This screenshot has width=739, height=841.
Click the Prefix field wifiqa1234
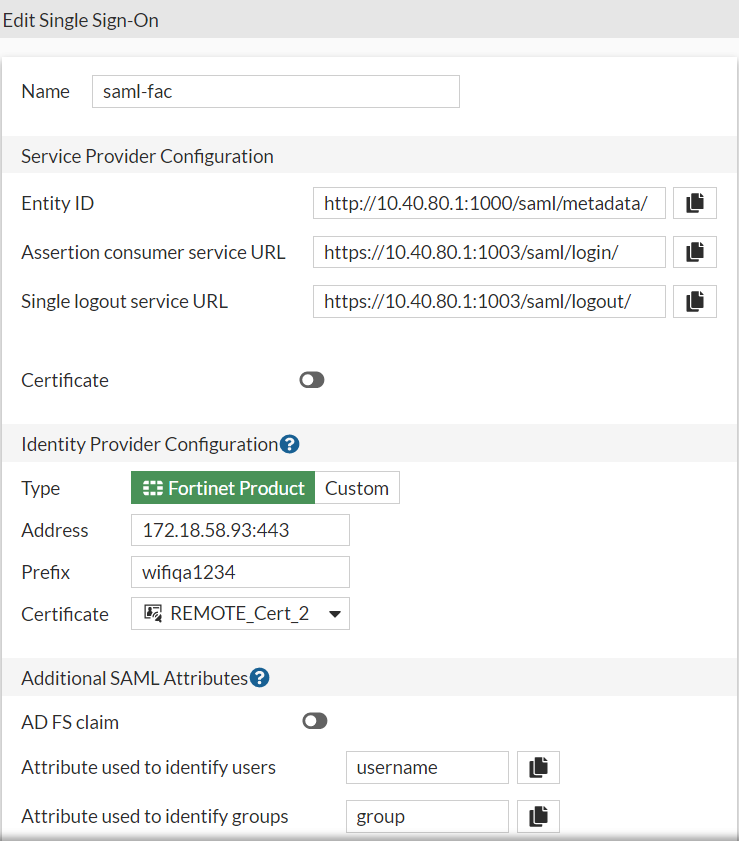(x=240, y=572)
